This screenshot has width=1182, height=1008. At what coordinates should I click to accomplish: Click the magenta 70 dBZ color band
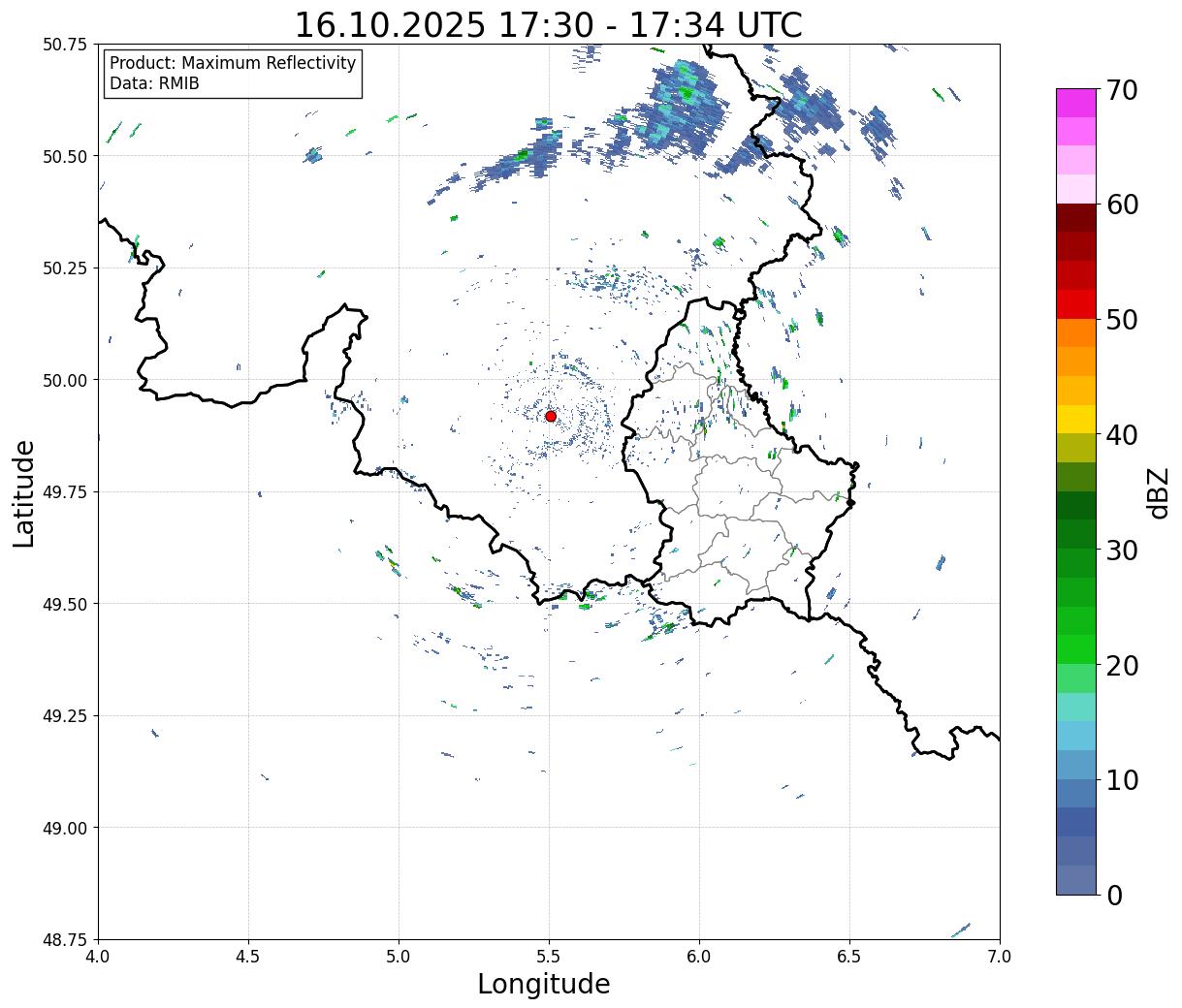click(1076, 103)
